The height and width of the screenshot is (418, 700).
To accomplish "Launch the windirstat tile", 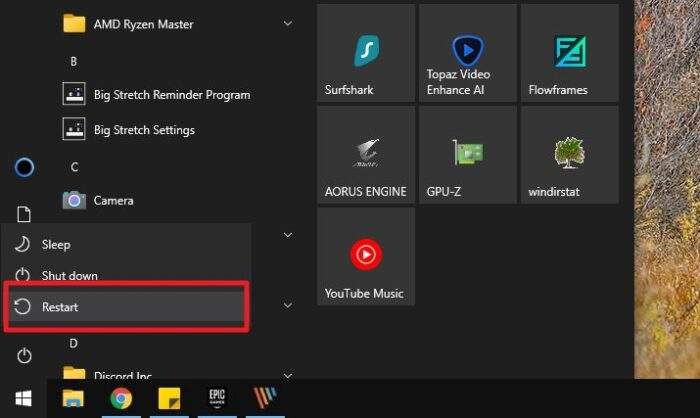I will tap(570, 155).
